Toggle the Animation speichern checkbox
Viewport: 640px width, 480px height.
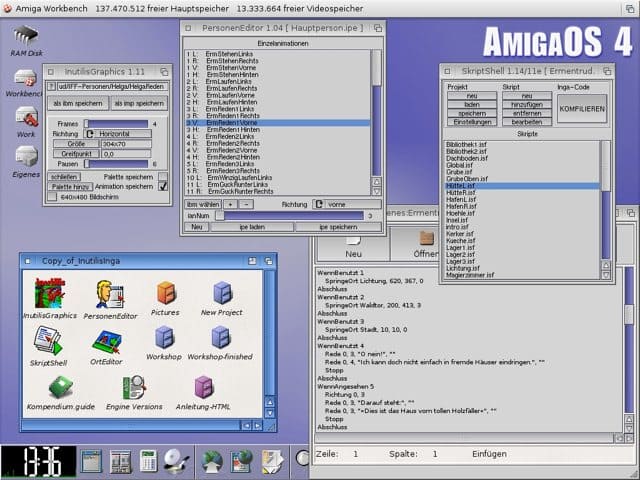163,186
